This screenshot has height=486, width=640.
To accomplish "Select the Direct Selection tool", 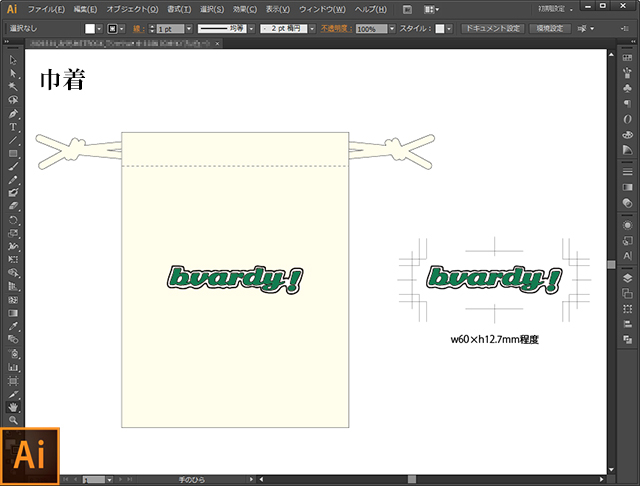I will tap(13, 73).
